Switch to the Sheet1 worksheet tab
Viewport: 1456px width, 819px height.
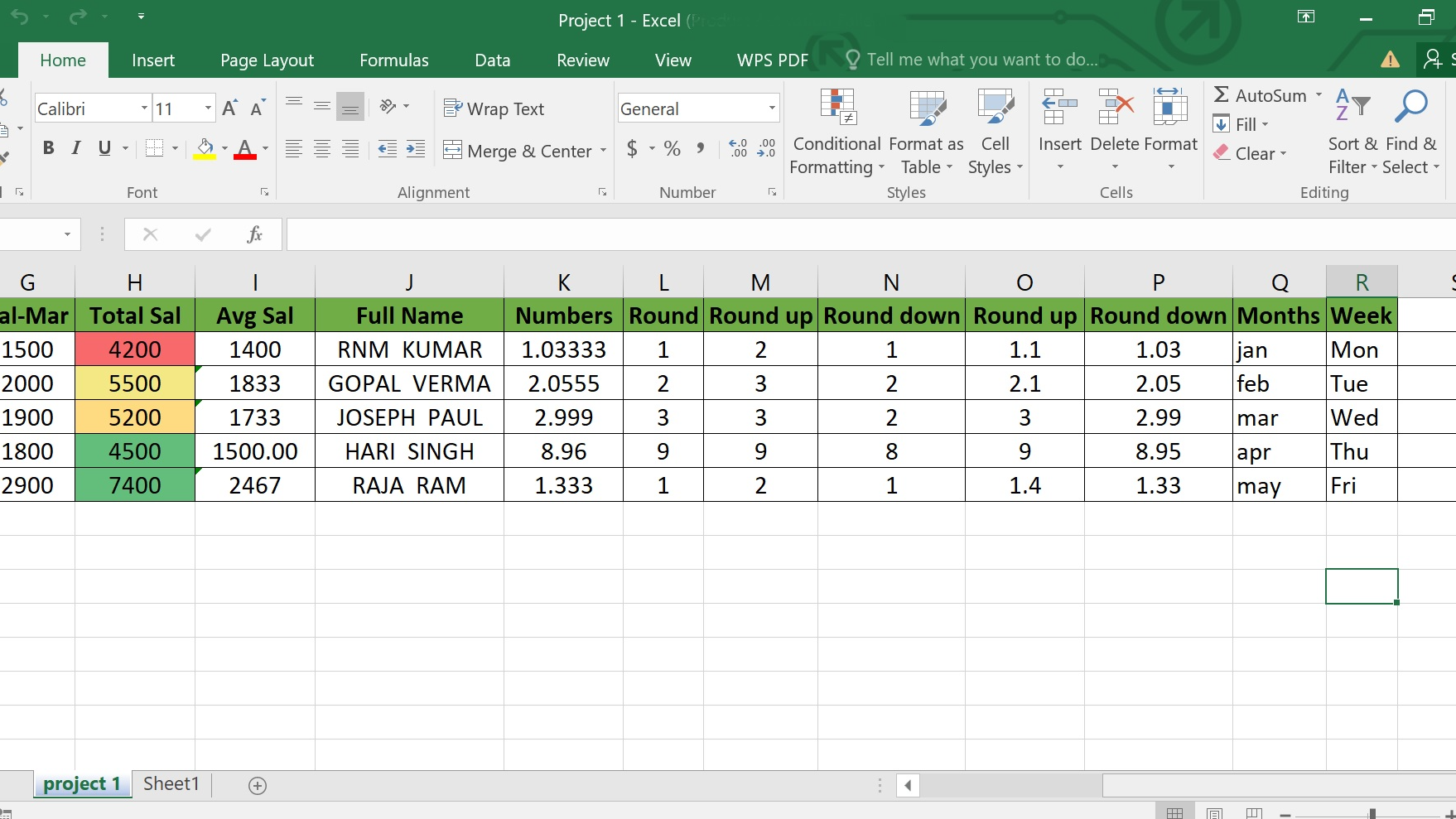tap(171, 784)
